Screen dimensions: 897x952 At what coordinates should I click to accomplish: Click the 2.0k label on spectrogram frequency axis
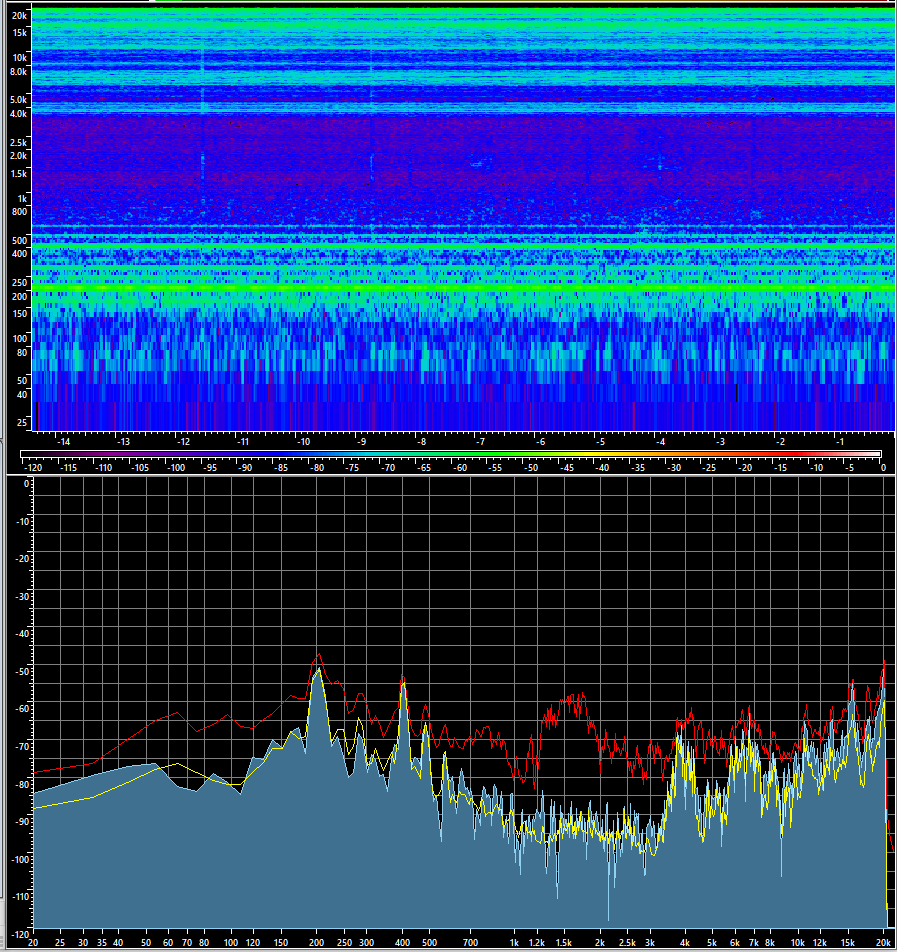point(18,155)
